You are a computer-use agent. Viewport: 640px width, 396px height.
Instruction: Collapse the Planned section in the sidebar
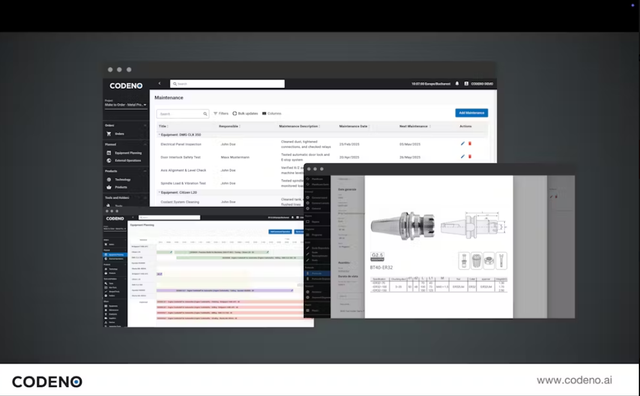145,145
